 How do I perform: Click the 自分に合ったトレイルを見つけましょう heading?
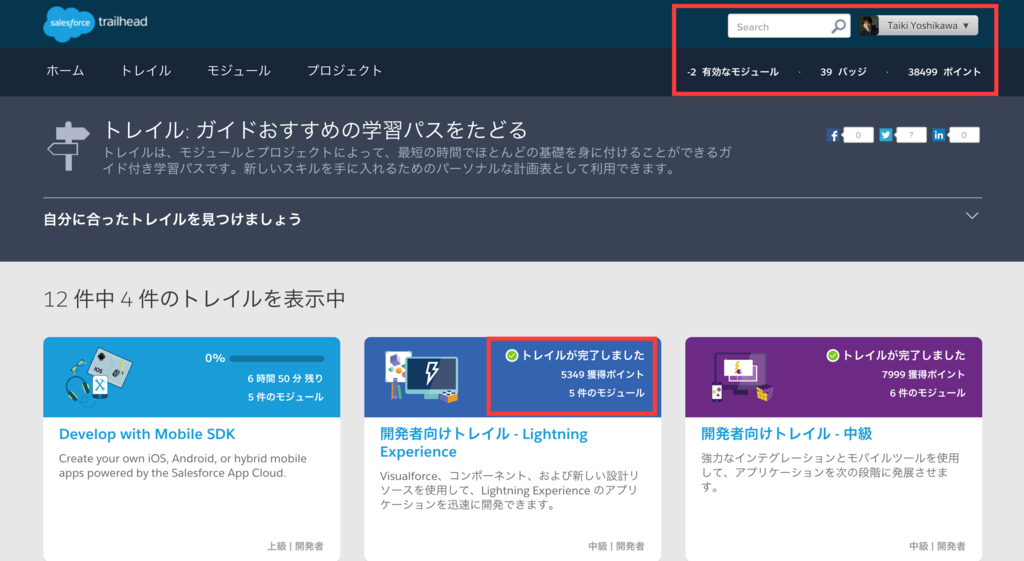172,219
